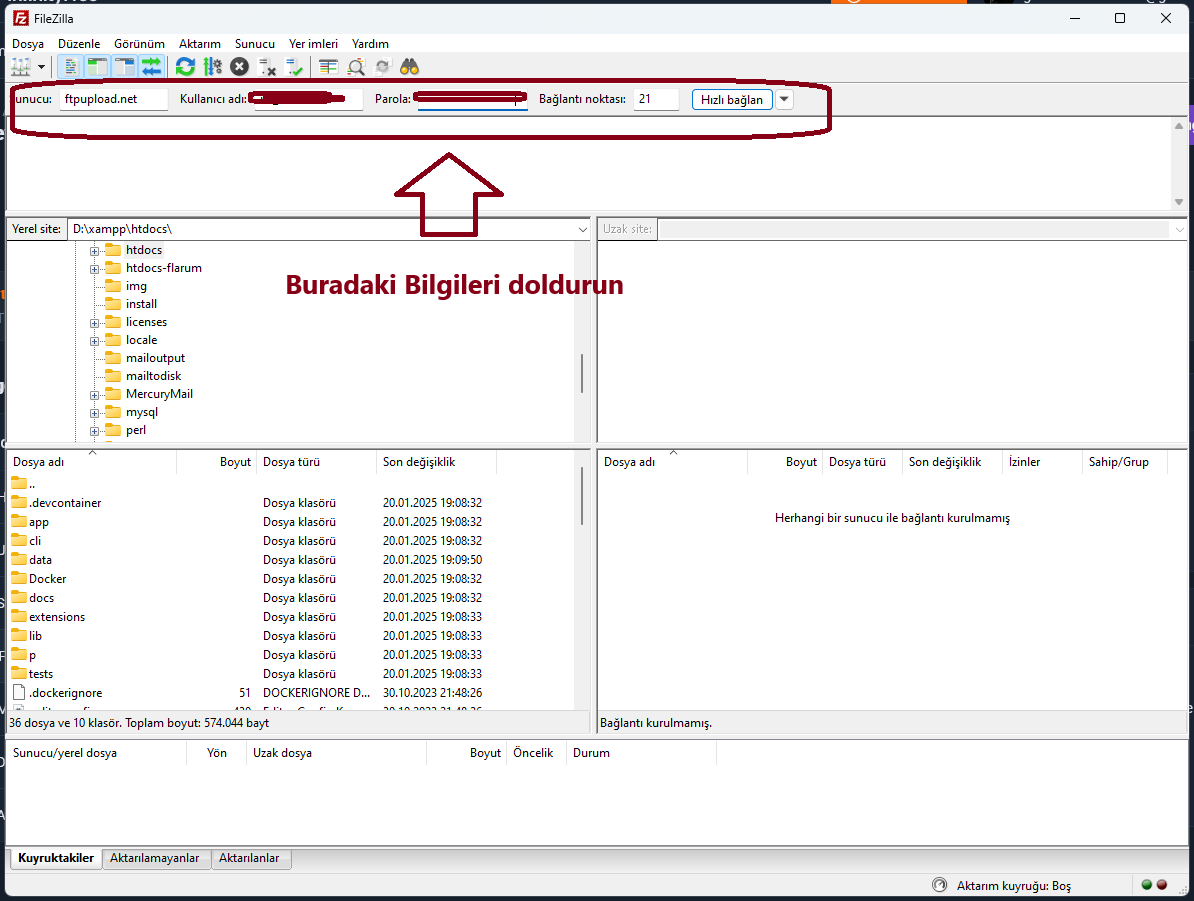Sort remote list by İzinler column

[x=1041, y=462]
